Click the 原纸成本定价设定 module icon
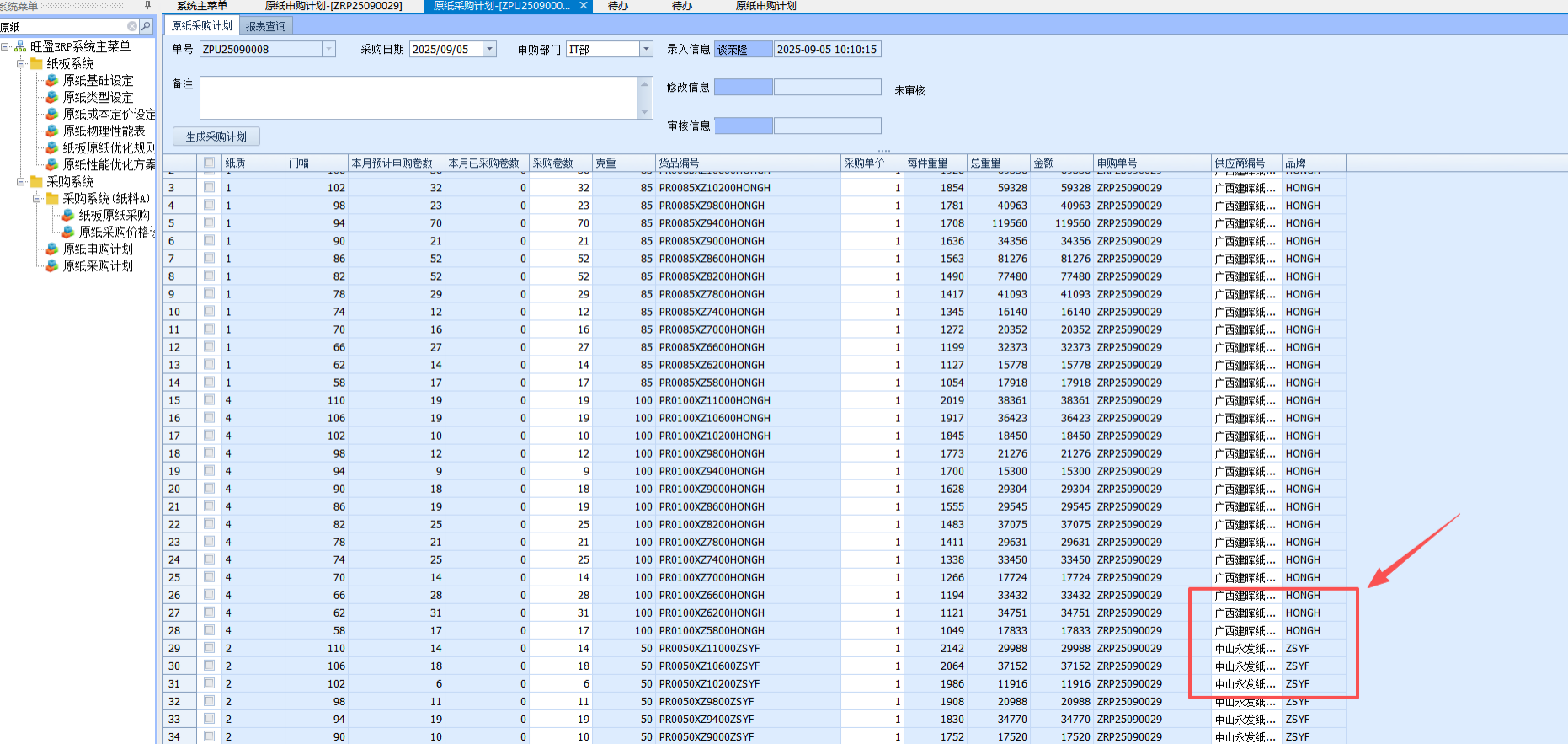The image size is (1568, 744). point(52,114)
